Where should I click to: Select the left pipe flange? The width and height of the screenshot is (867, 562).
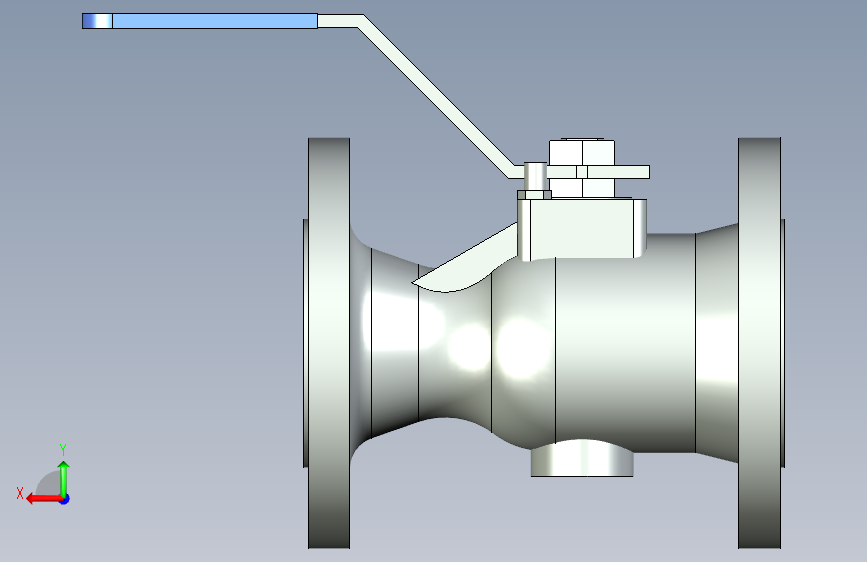(329, 343)
